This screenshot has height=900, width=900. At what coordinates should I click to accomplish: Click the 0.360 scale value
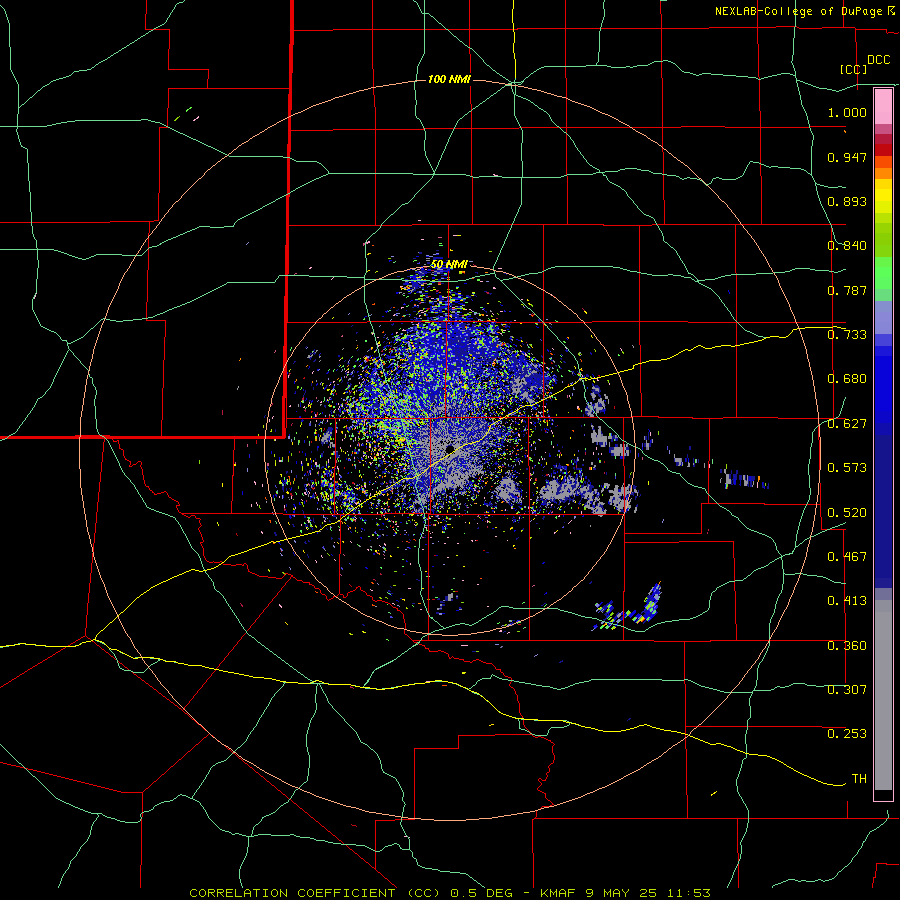[847, 646]
